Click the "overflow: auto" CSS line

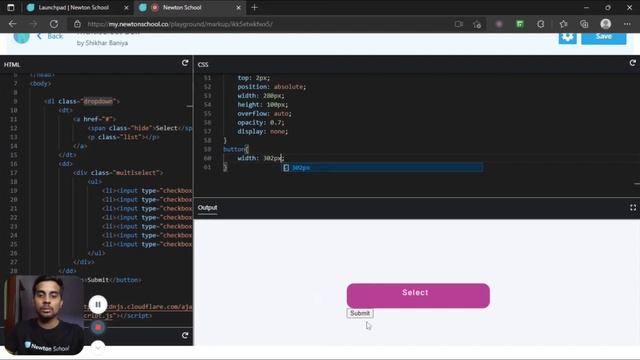[x=264, y=113]
